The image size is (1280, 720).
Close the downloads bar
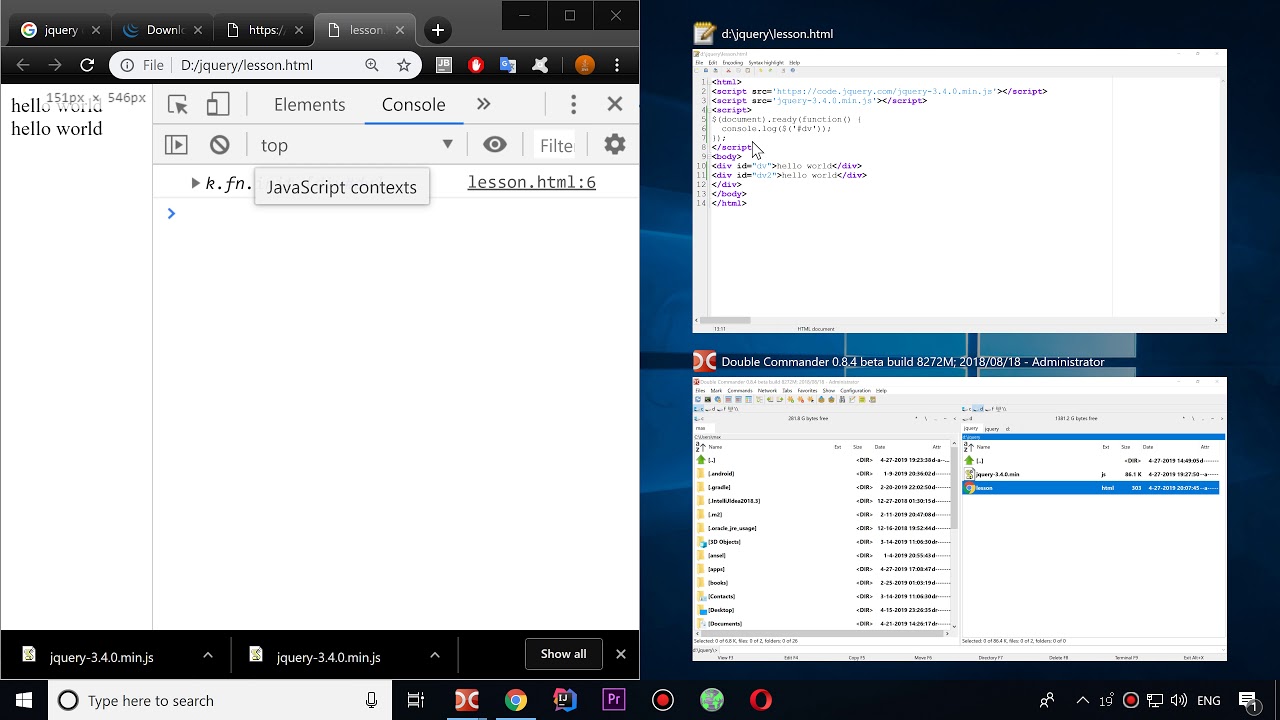[x=621, y=654]
